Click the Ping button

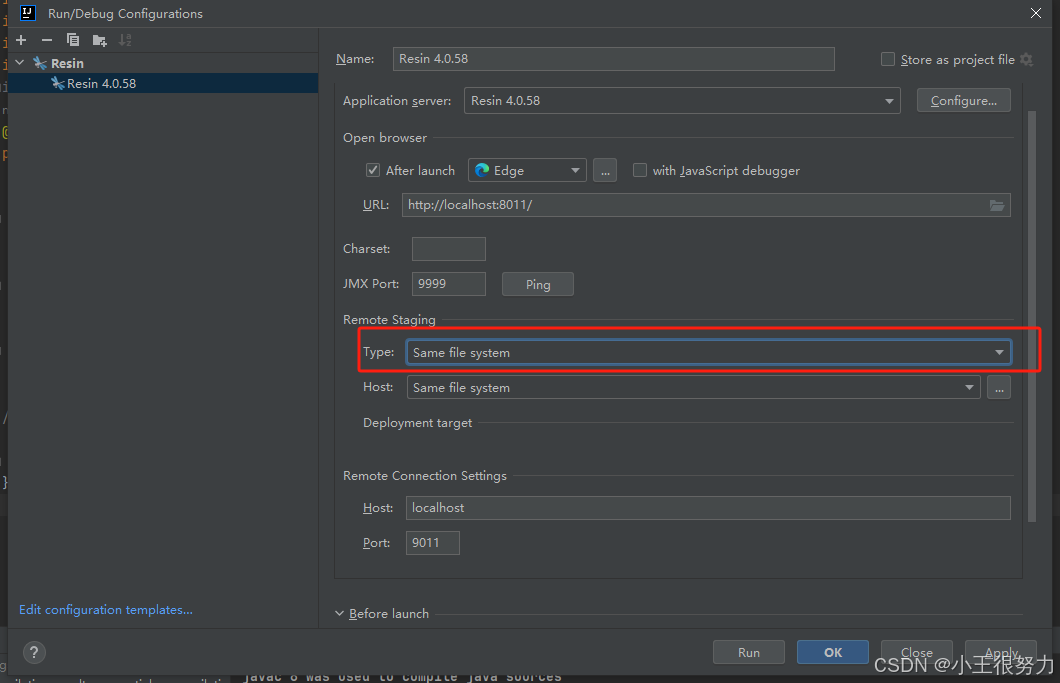point(538,285)
